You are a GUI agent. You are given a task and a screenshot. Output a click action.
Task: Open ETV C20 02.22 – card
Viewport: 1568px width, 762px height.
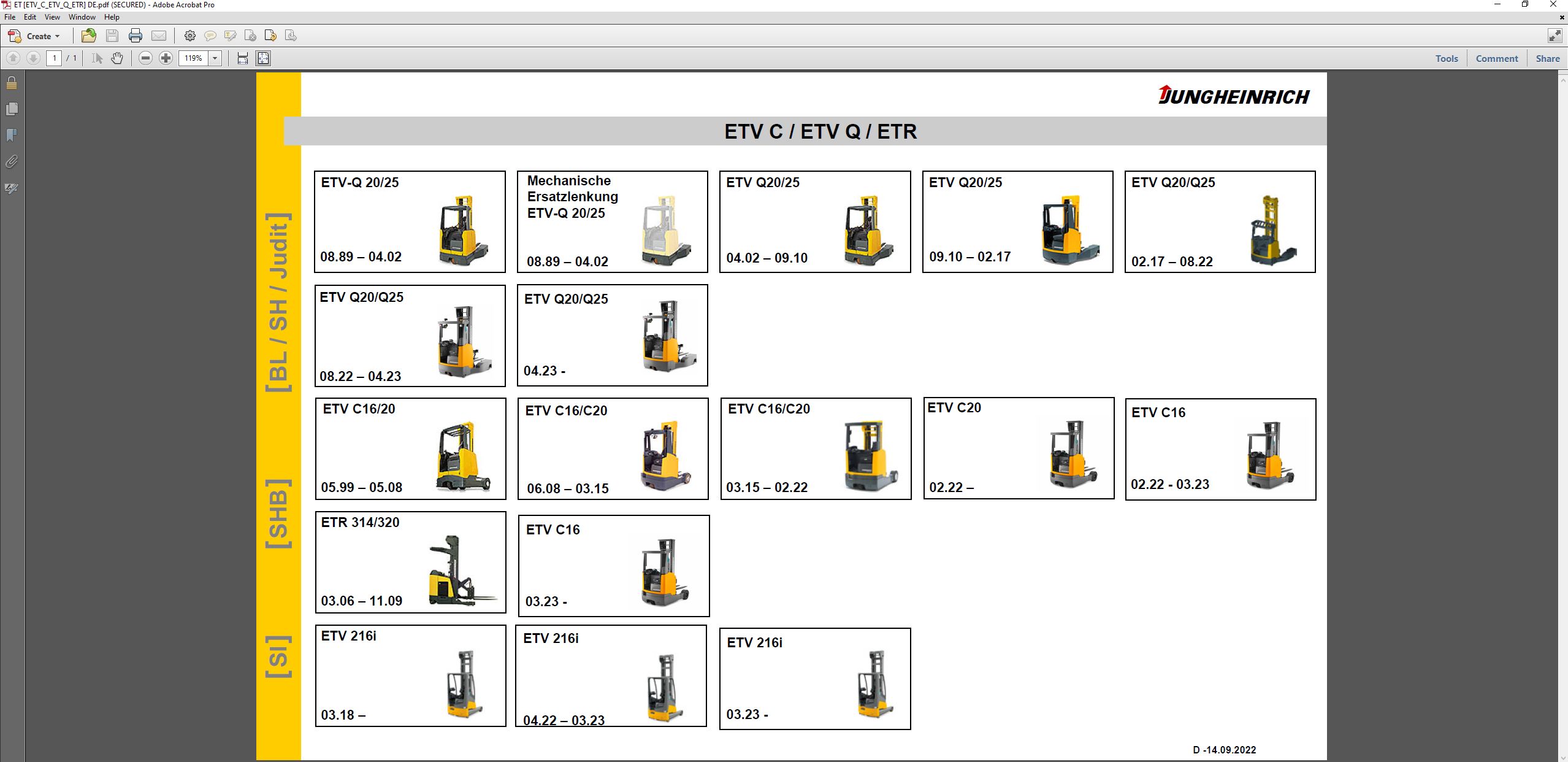[1019, 448]
